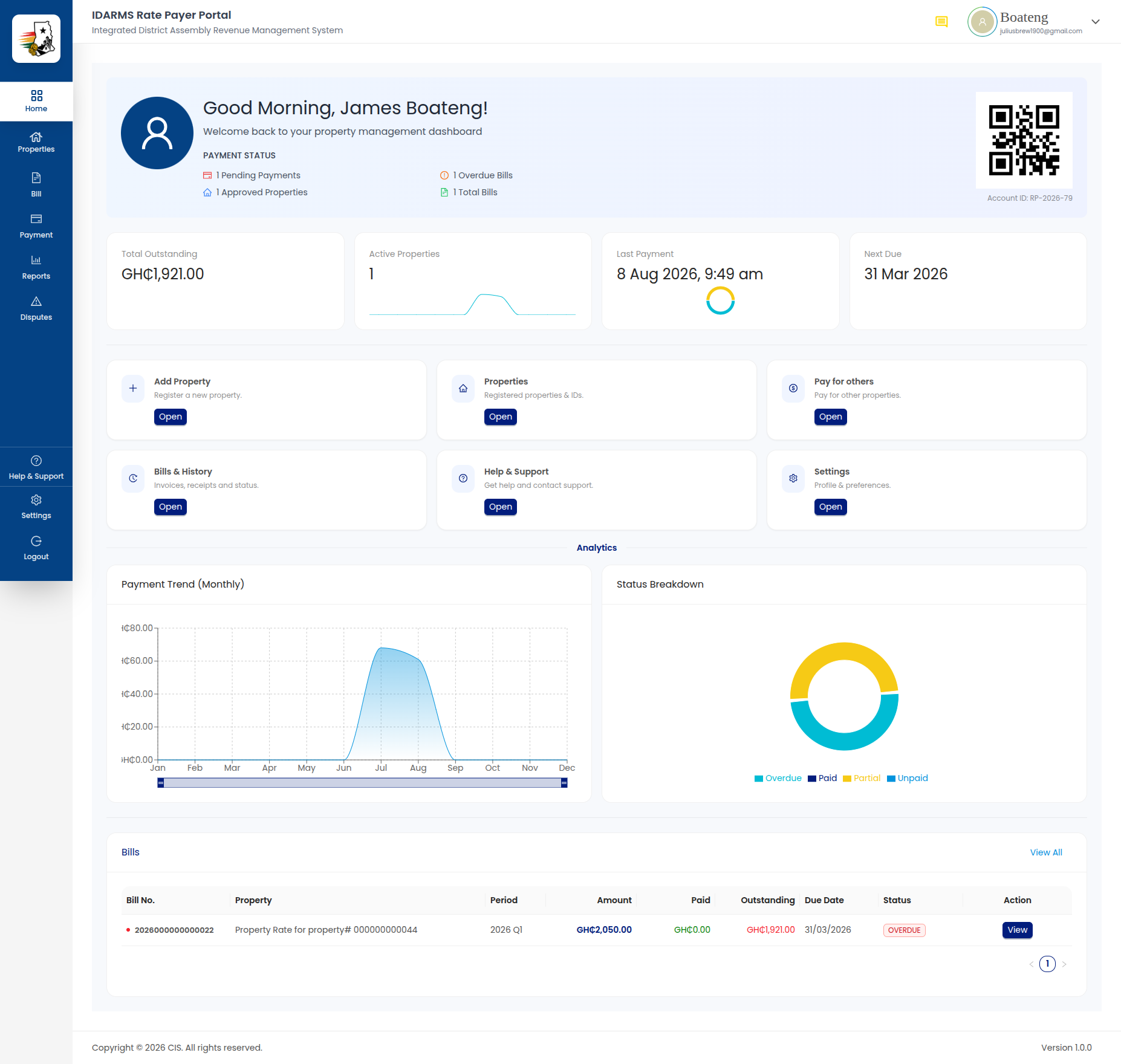Go to Properties in the sidebar
The width and height of the screenshot is (1121, 1064).
(x=36, y=142)
